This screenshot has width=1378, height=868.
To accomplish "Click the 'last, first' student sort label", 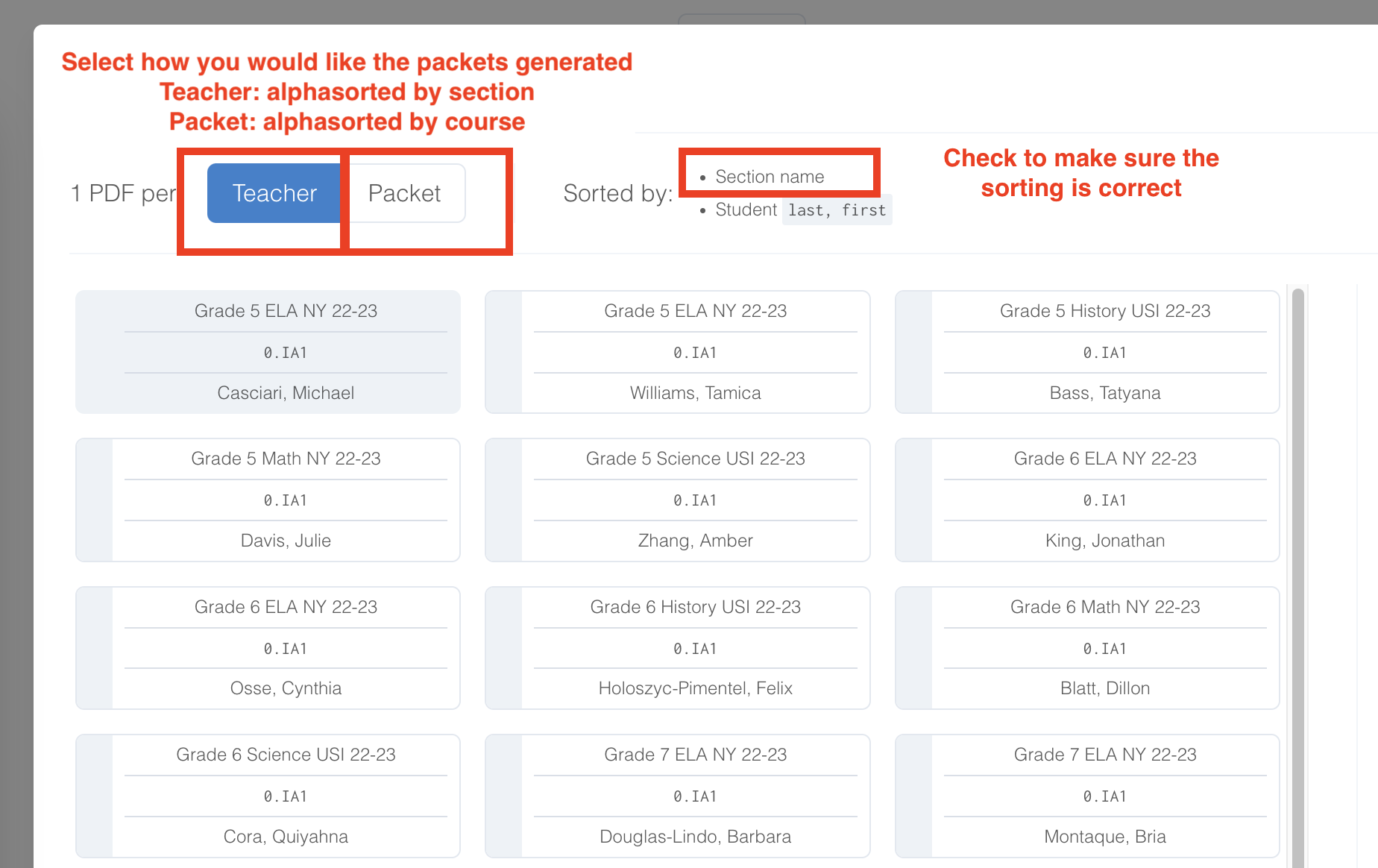I will (837, 210).
